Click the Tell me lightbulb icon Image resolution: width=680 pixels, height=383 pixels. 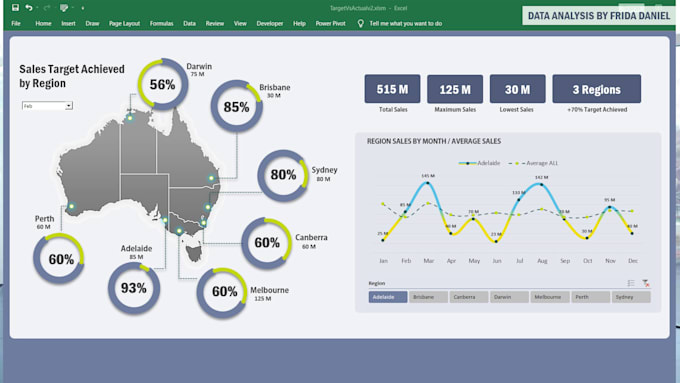(360, 23)
